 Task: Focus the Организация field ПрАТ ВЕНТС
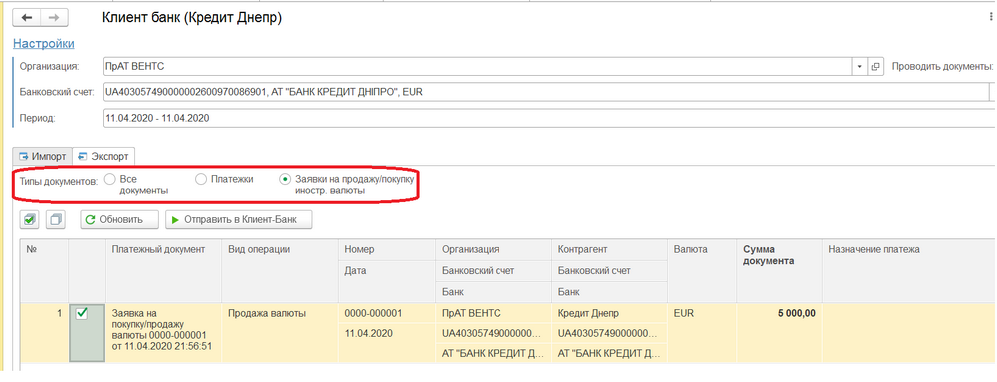[x=477, y=66]
